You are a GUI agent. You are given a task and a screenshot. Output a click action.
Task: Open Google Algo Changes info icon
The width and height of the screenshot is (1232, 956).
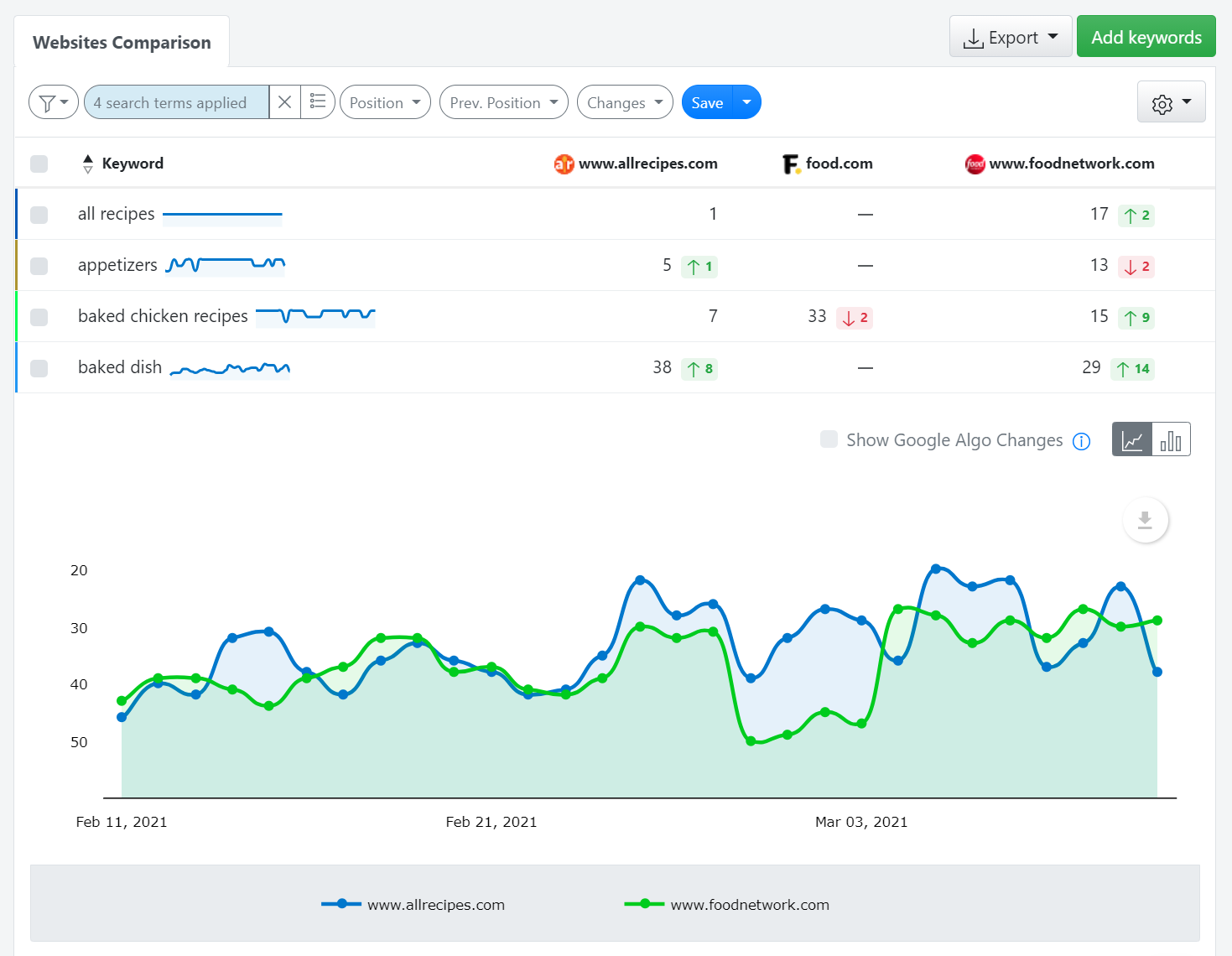pos(1082,441)
